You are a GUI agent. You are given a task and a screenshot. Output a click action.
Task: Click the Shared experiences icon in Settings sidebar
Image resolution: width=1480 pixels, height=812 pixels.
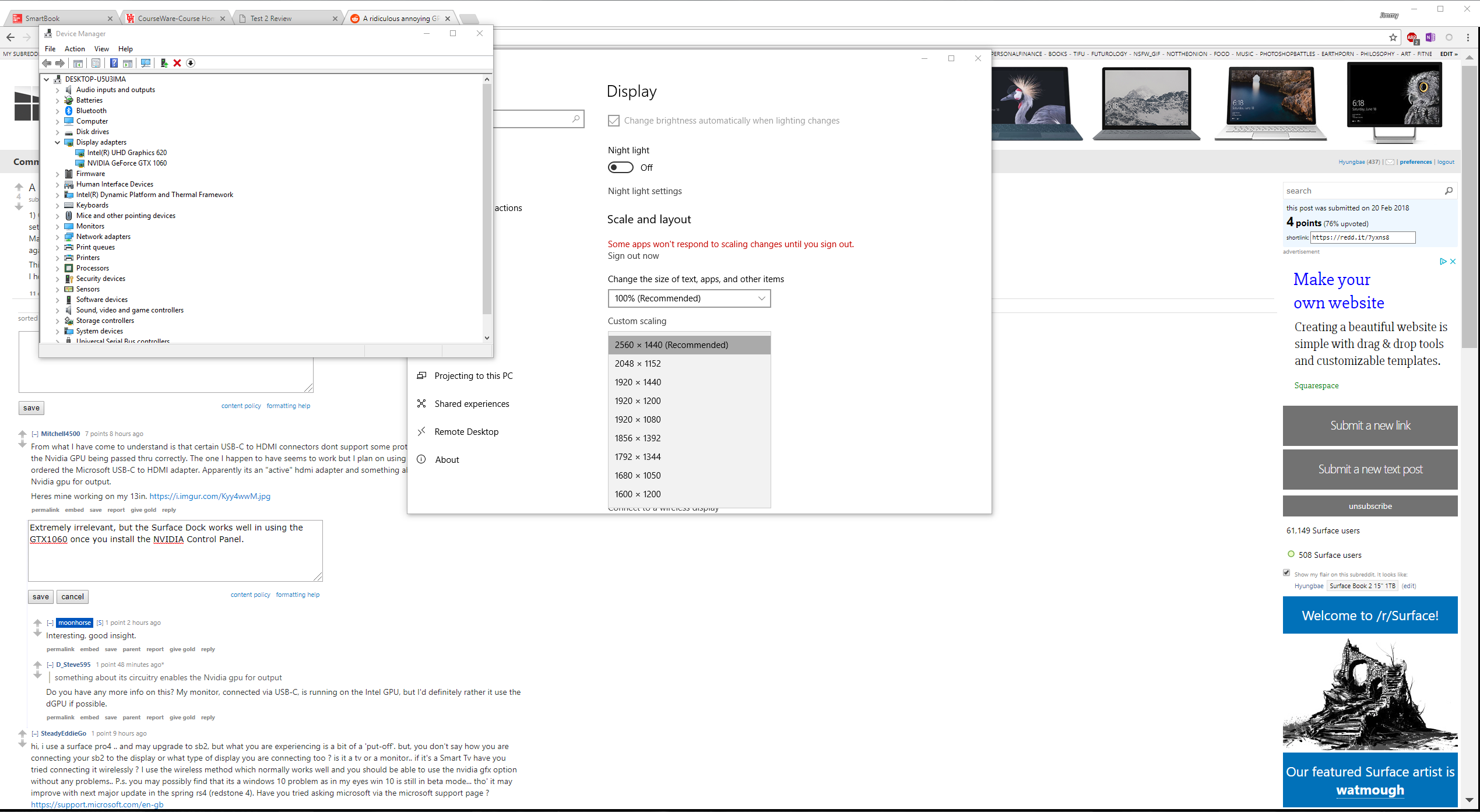(422, 403)
